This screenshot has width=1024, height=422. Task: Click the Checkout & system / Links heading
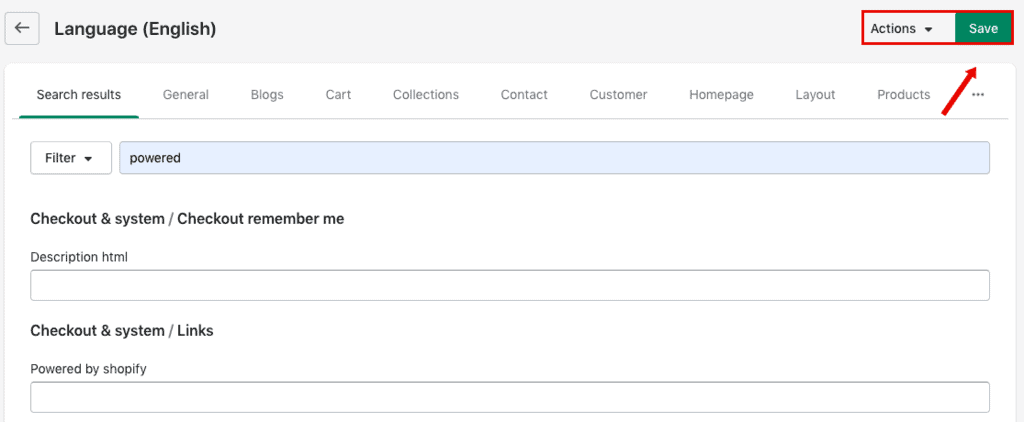[x=122, y=331]
